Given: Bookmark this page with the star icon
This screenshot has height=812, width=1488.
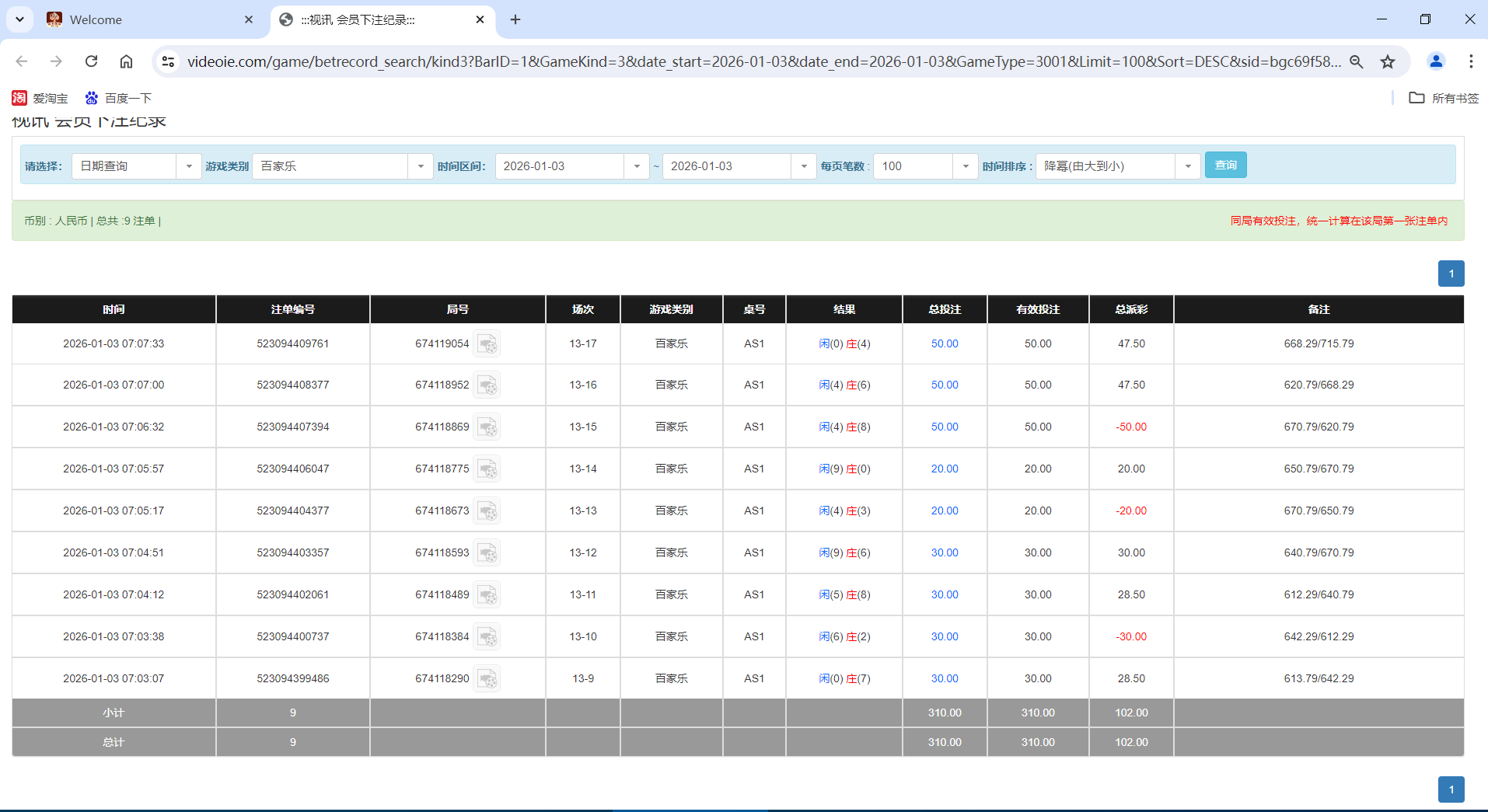Looking at the screenshot, I should (x=1388, y=61).
